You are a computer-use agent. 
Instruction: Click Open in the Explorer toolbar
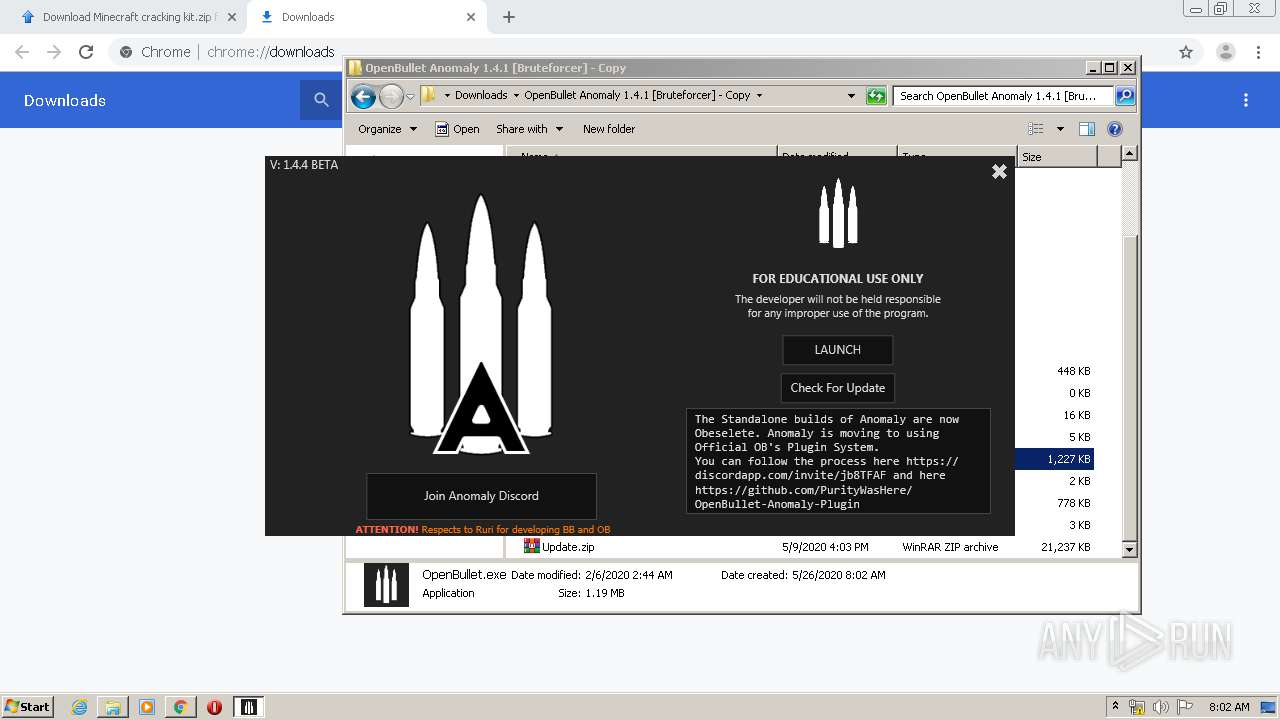(x=457, y=129)
